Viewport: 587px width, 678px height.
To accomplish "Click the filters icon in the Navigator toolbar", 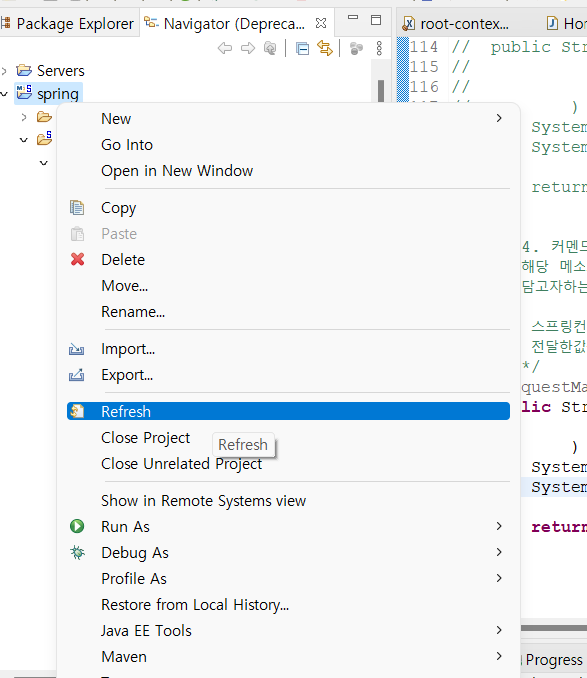I will coord(356,48).
